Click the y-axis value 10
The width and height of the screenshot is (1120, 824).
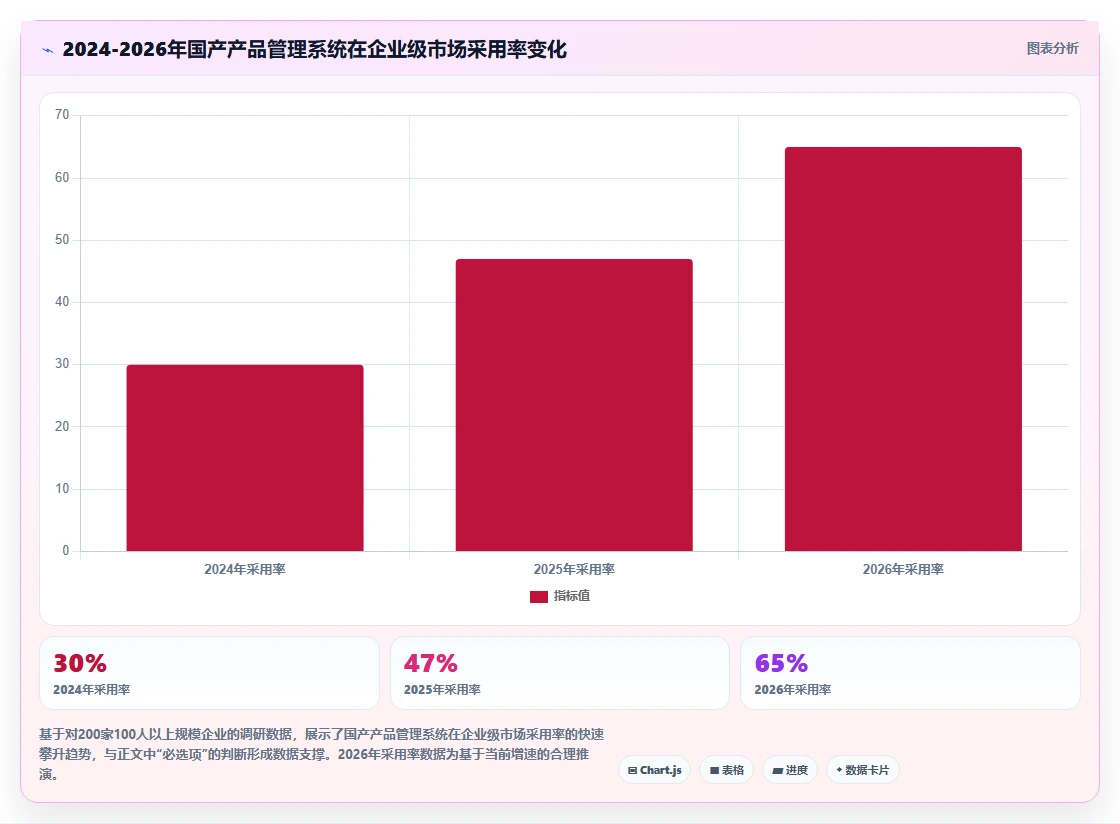click(62, 488)
